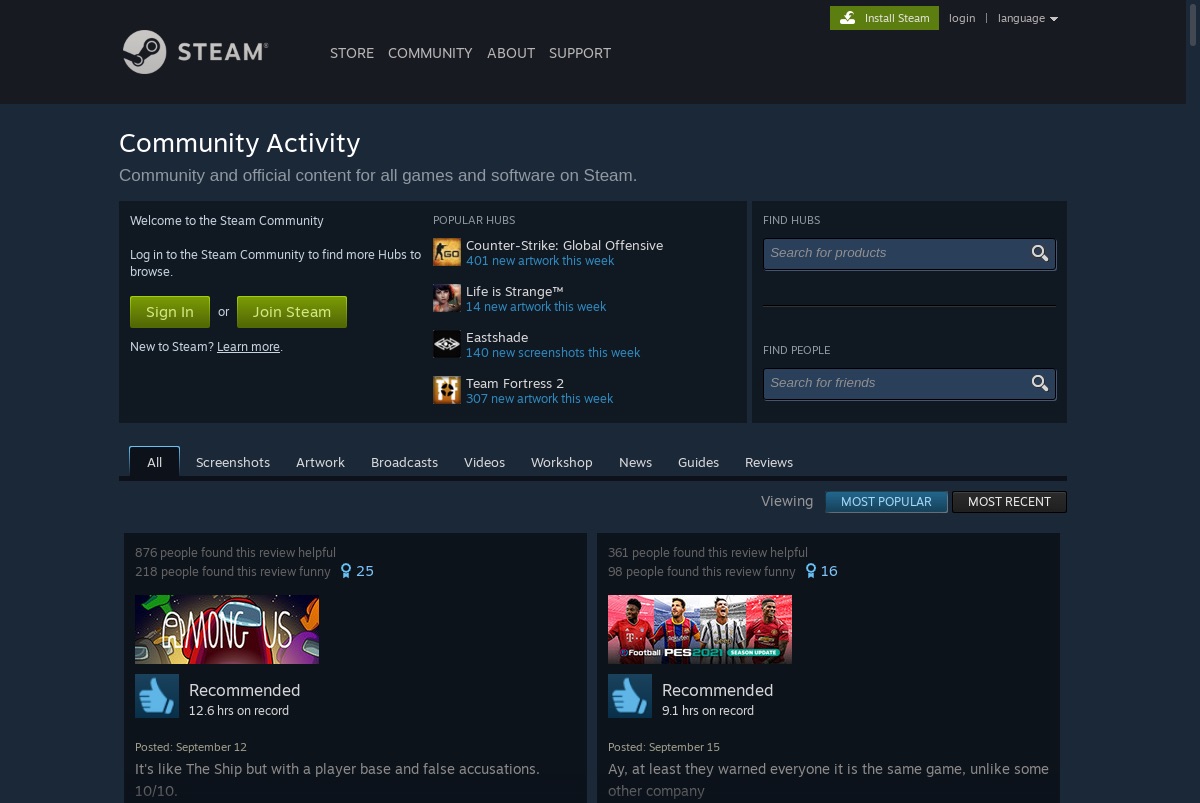Click thumbs-up icon on Among Us review
This screenshot has height=803, width=1200.
click(157, 696)
